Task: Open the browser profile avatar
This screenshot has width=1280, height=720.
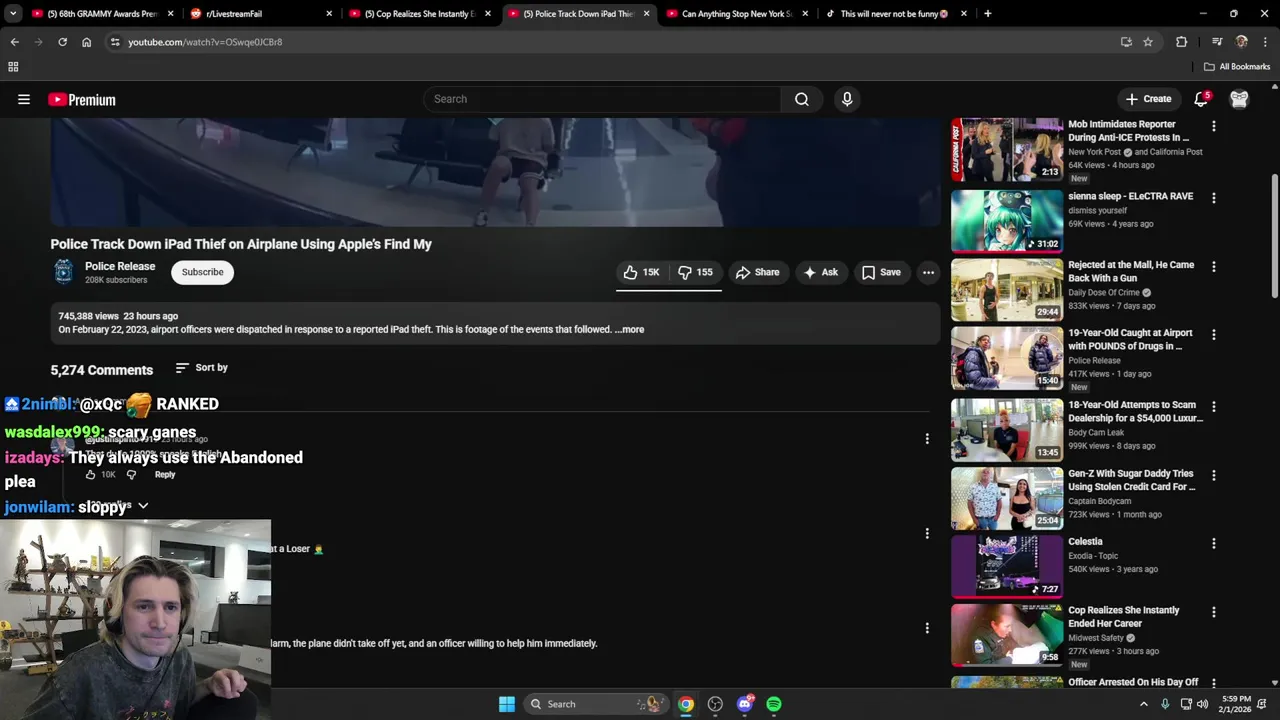Action: tap(1242, 42)
